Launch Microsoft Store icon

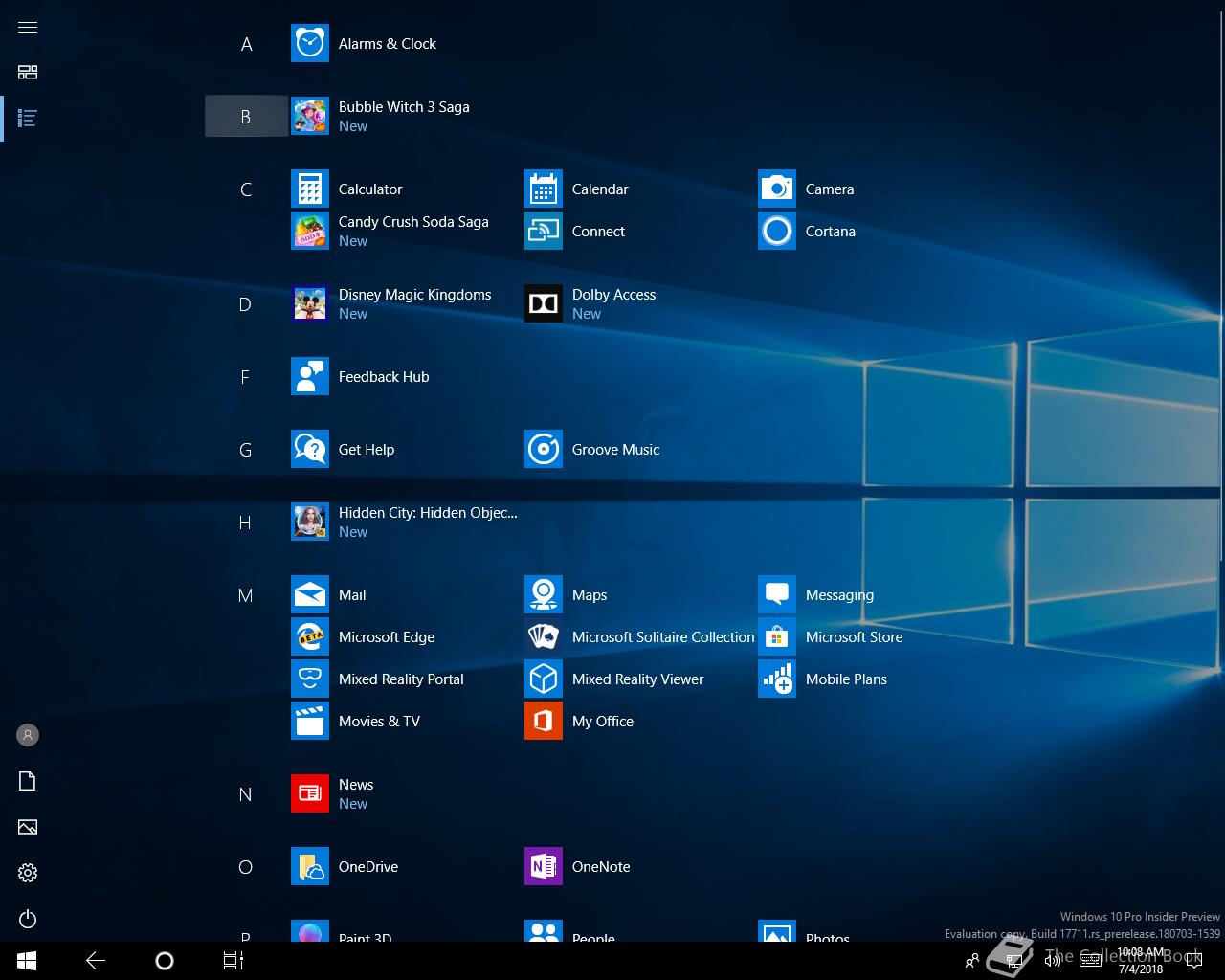777,637
